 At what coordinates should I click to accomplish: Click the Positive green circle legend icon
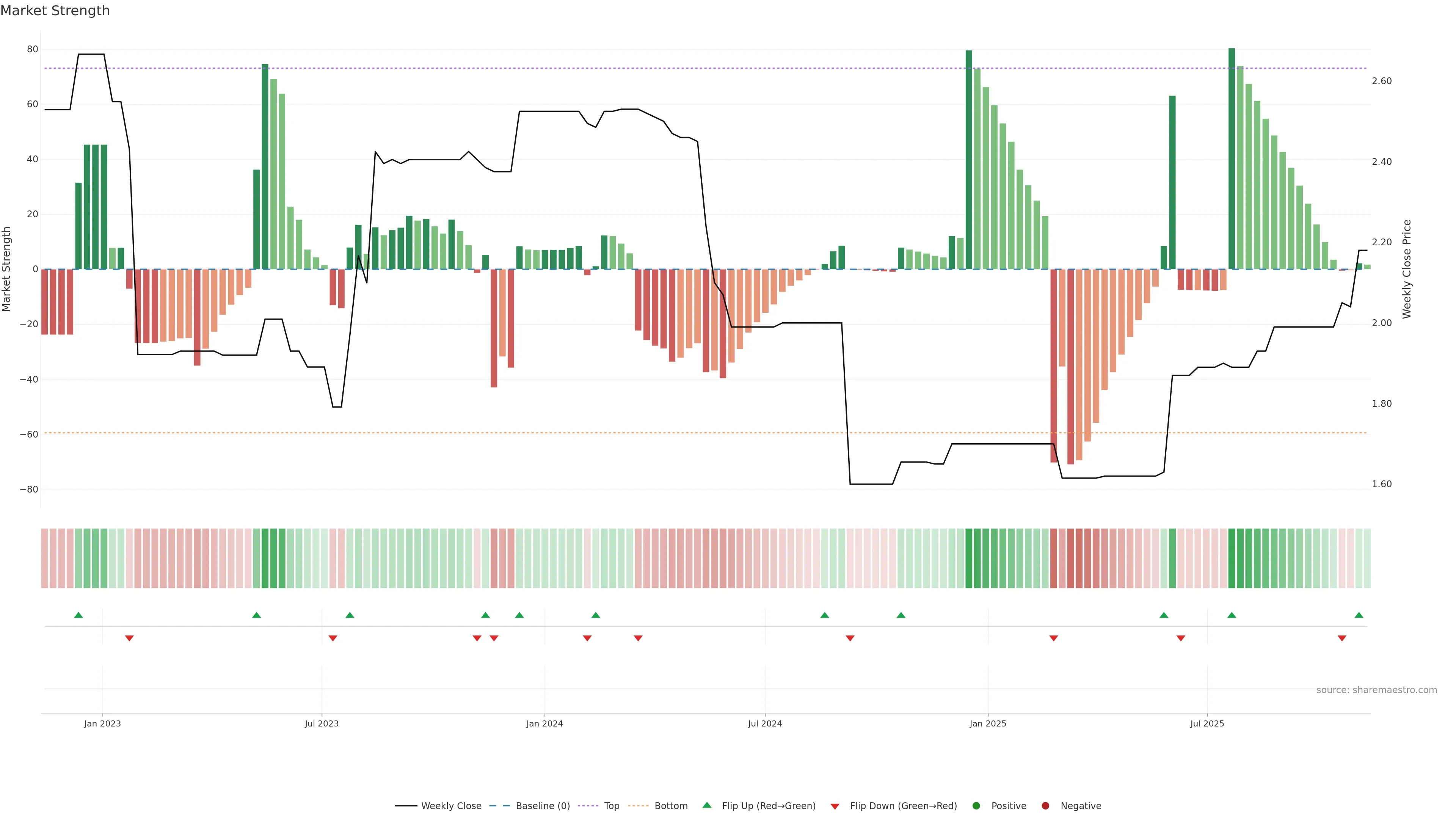976,805
